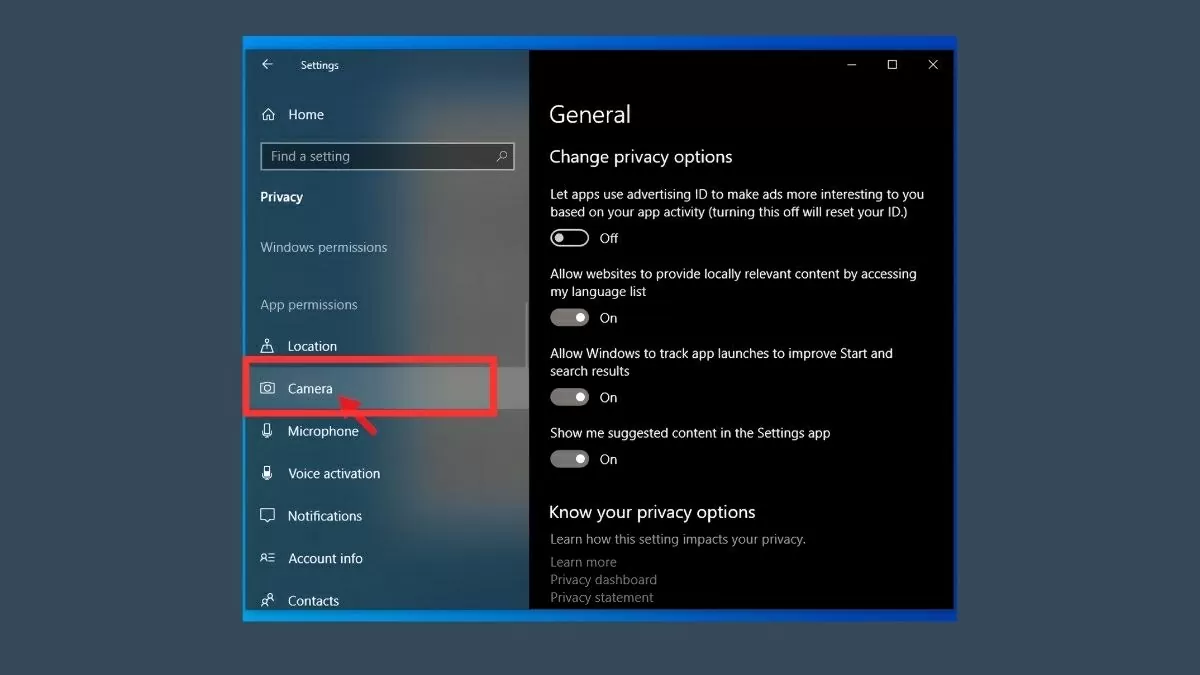Select the App permissions heading

308,305
